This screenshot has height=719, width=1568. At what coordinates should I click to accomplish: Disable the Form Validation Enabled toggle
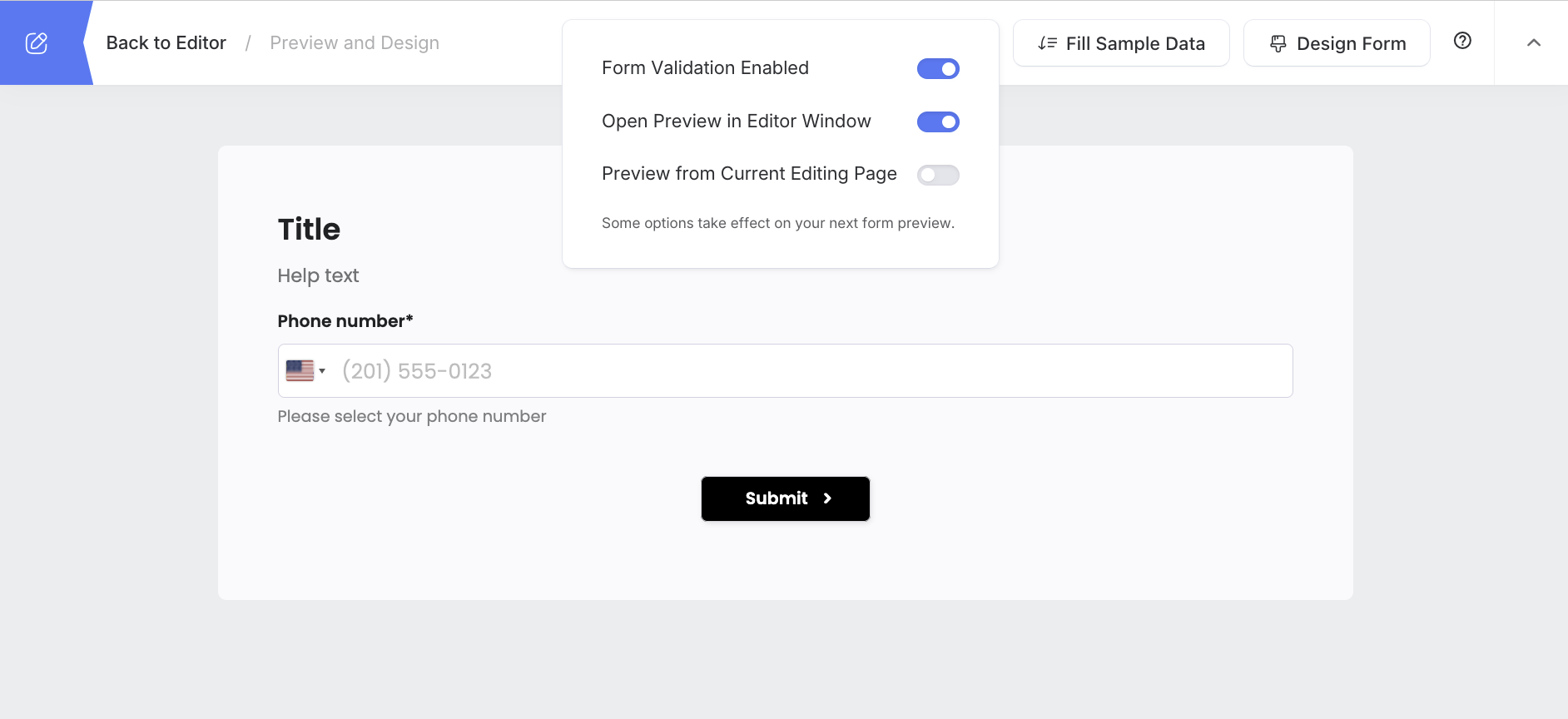[x=938, y=69]
